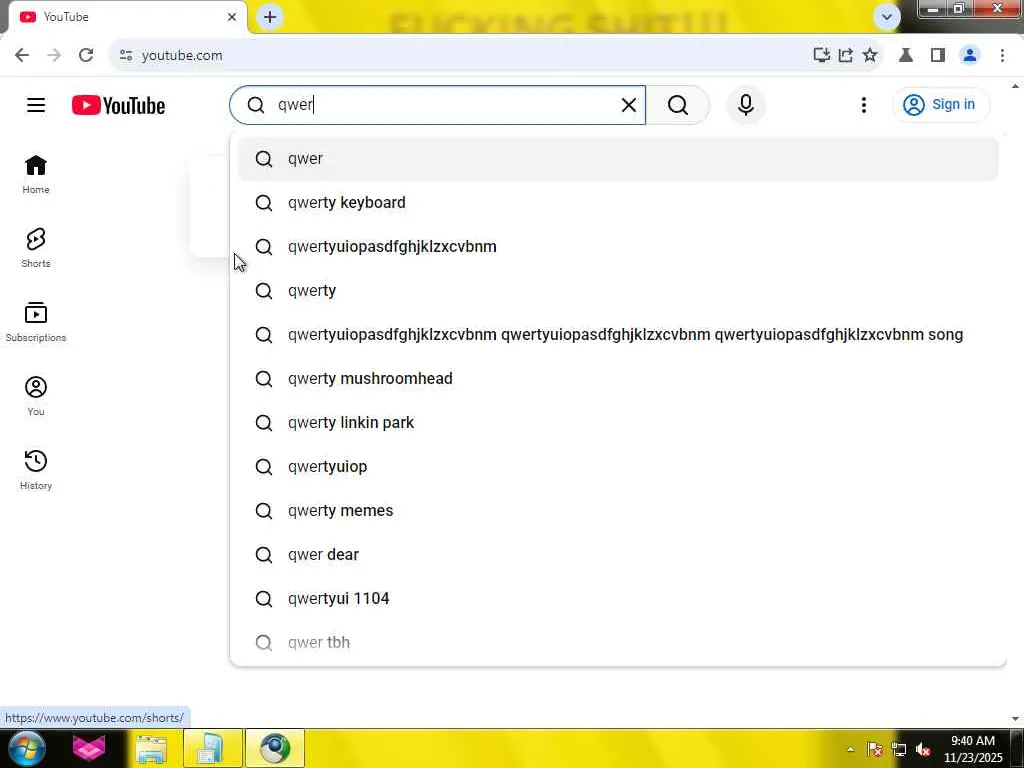The width and height of the screenshot is (1024, 768).
Task: Bookmark this tab with star
Action: [870, 56]
